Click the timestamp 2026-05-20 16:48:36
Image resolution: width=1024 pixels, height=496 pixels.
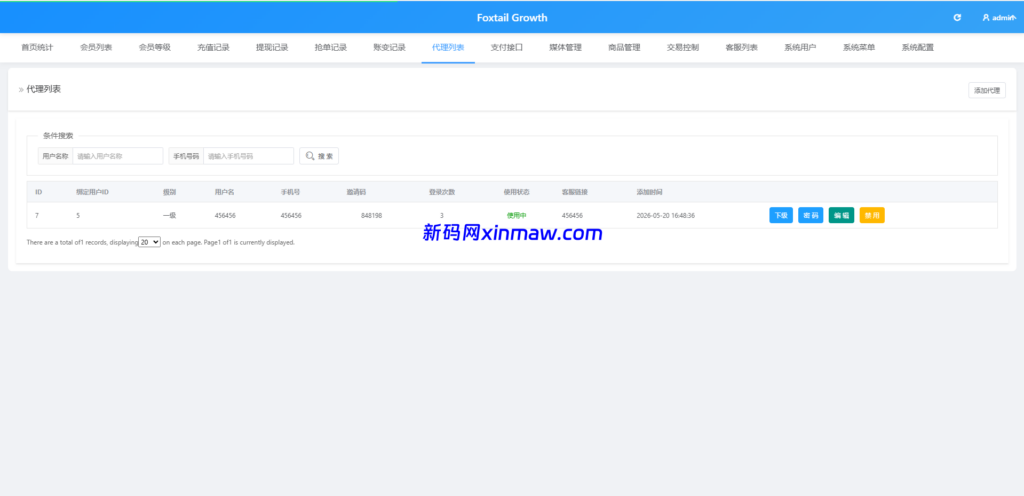pyautogui.click(x=665, y=215)
